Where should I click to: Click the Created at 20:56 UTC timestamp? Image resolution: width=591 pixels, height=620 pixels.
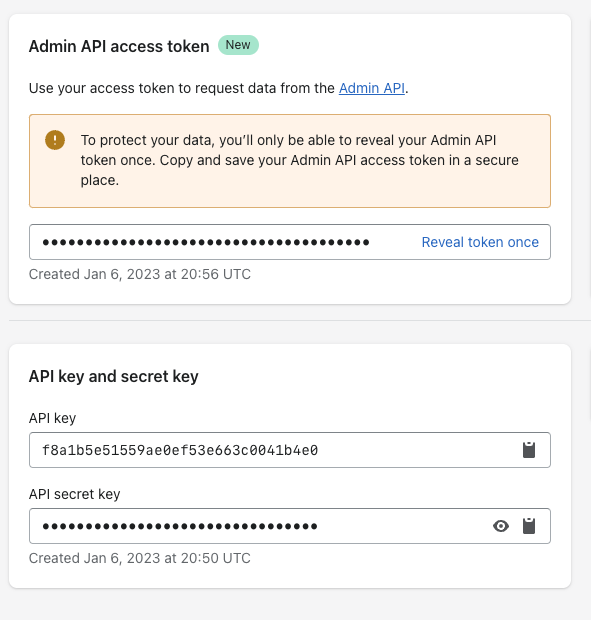(x=140, y=274)
